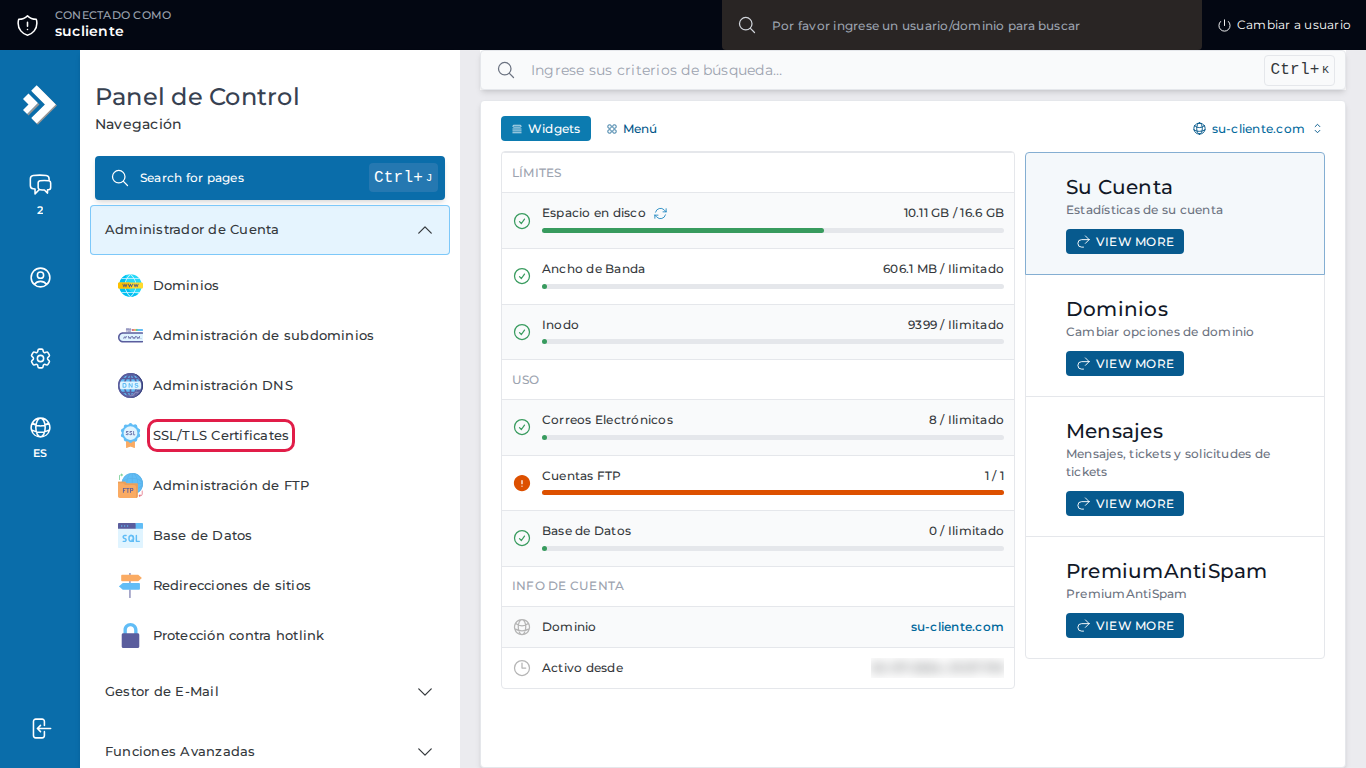Click VIEW MORE under Su Cuenta
The height and width of the screenshot is (768, 1366).
tap(1125, 242)
